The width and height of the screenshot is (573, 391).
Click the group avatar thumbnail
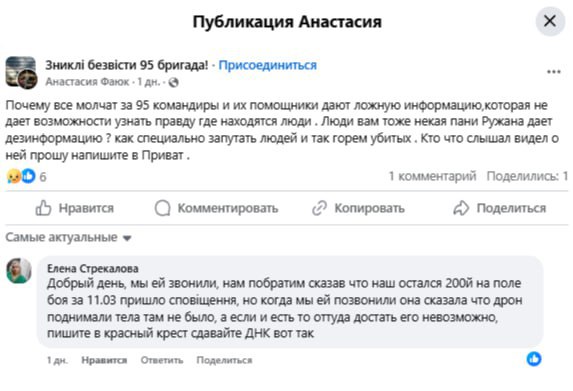[21, 72]
